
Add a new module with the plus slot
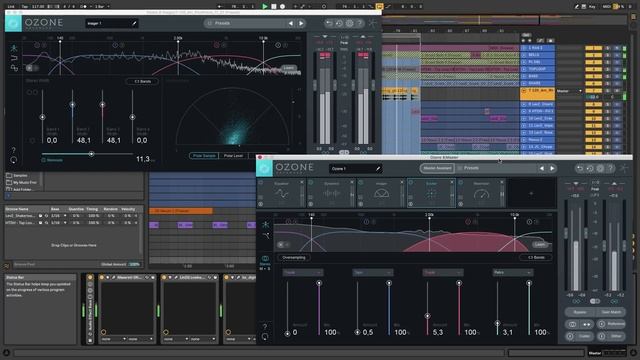point(531,193)
